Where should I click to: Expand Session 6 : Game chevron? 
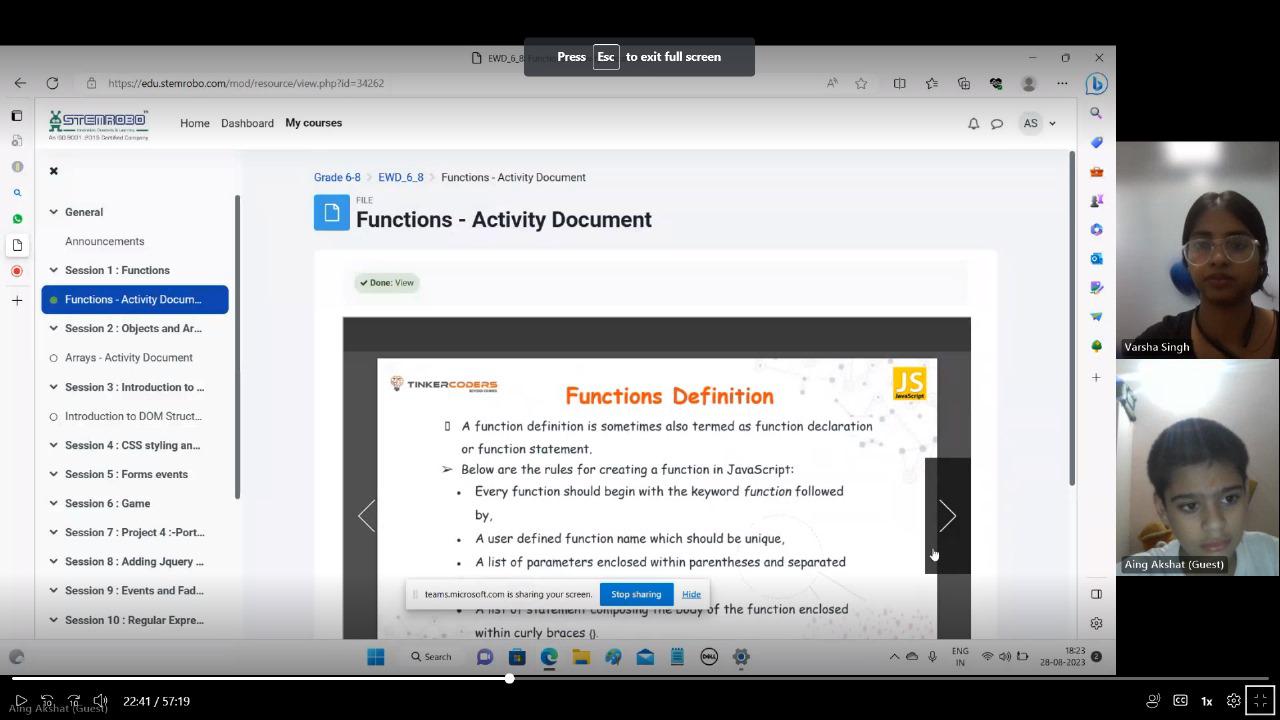point(54,503)
